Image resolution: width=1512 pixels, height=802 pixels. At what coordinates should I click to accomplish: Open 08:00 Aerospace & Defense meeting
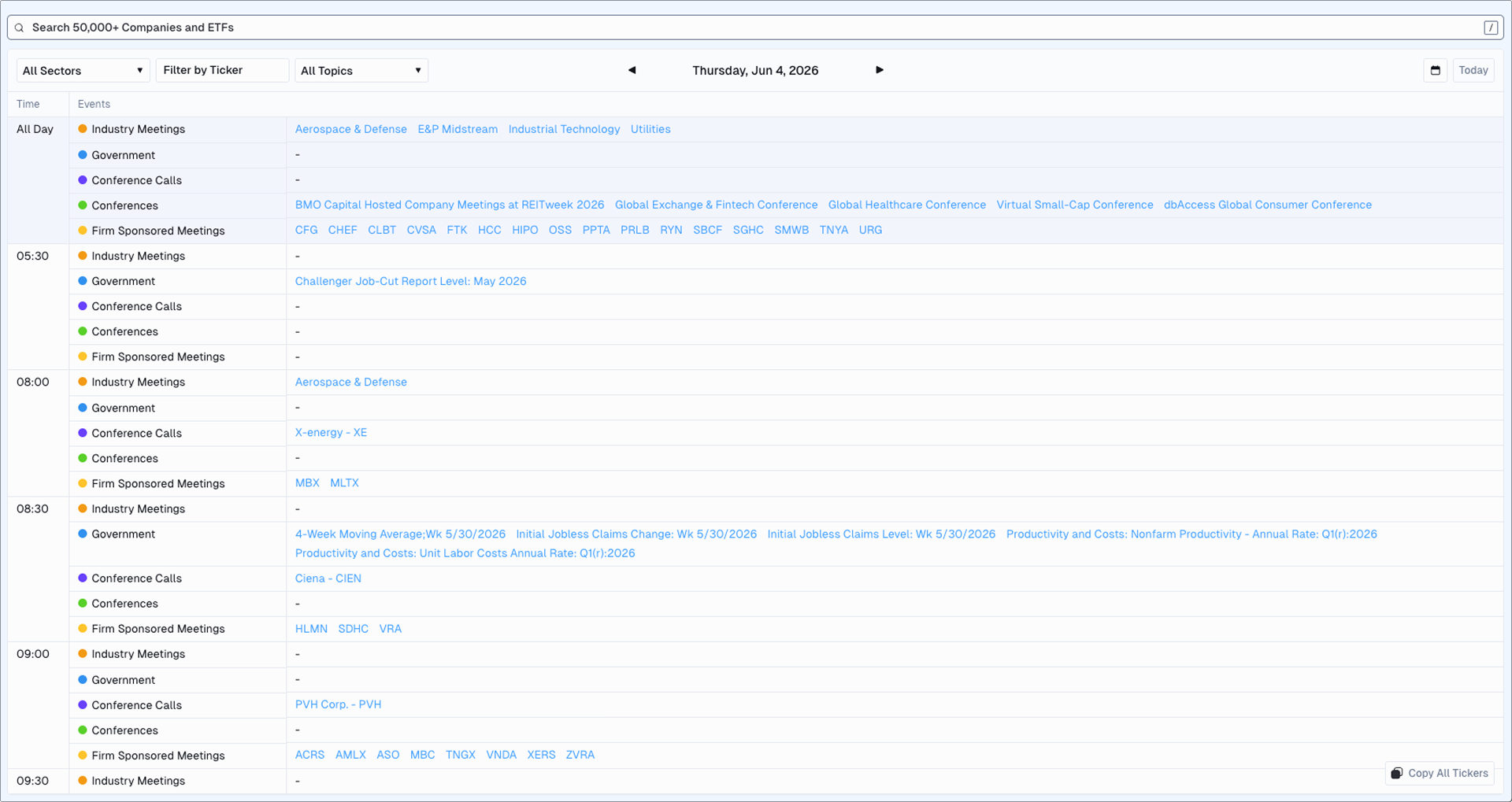[350, 382]
